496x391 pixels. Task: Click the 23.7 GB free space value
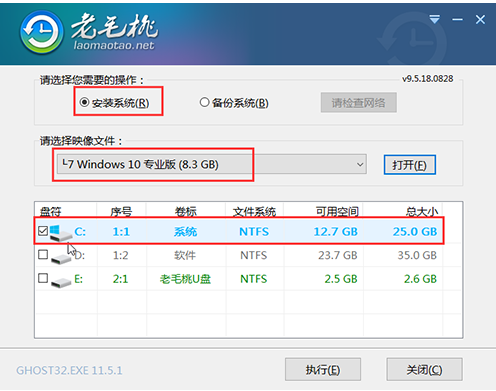tap(338, 255)
